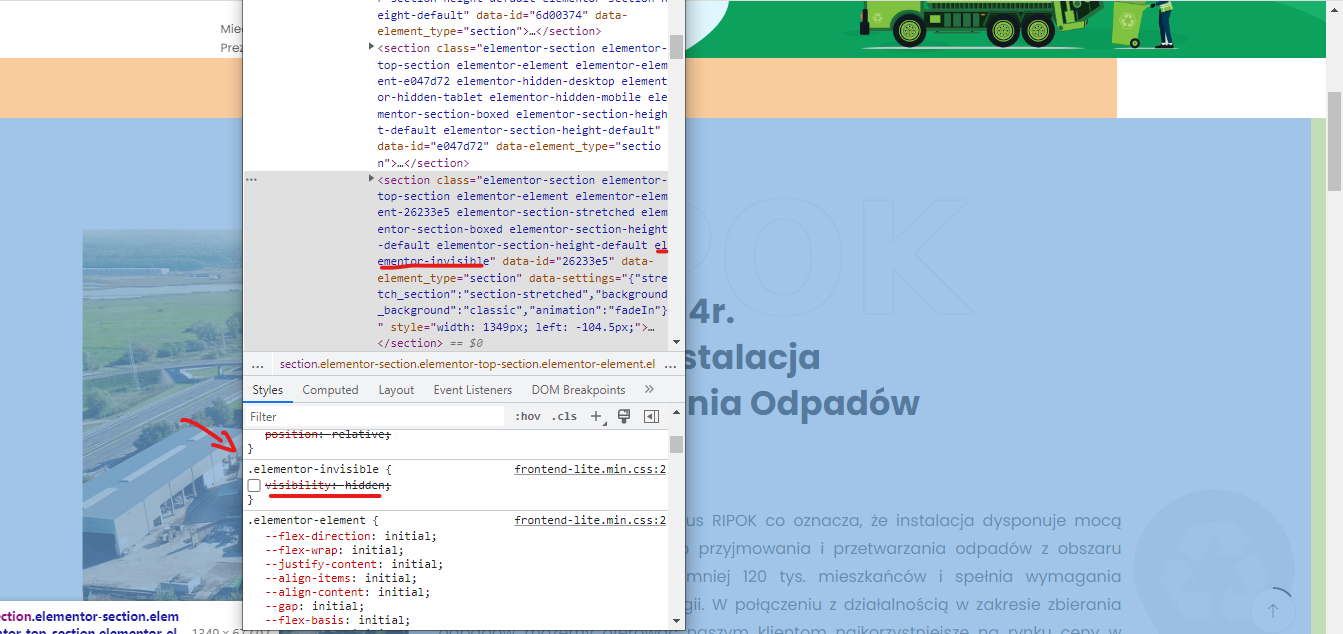Click the .elementor-element selector text
Image resolution: width=1343 pixels, height=634 pixels.
click(x=309, y=520)
